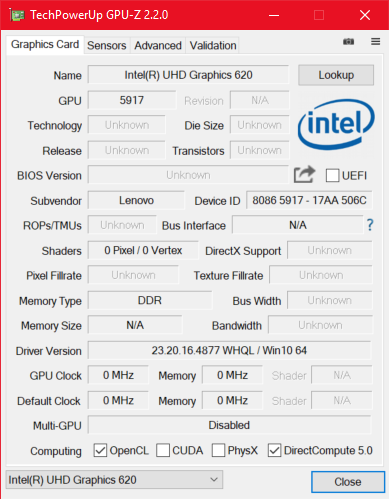
Task: Click the camera screenshot icon
Action: coord(348,42)
